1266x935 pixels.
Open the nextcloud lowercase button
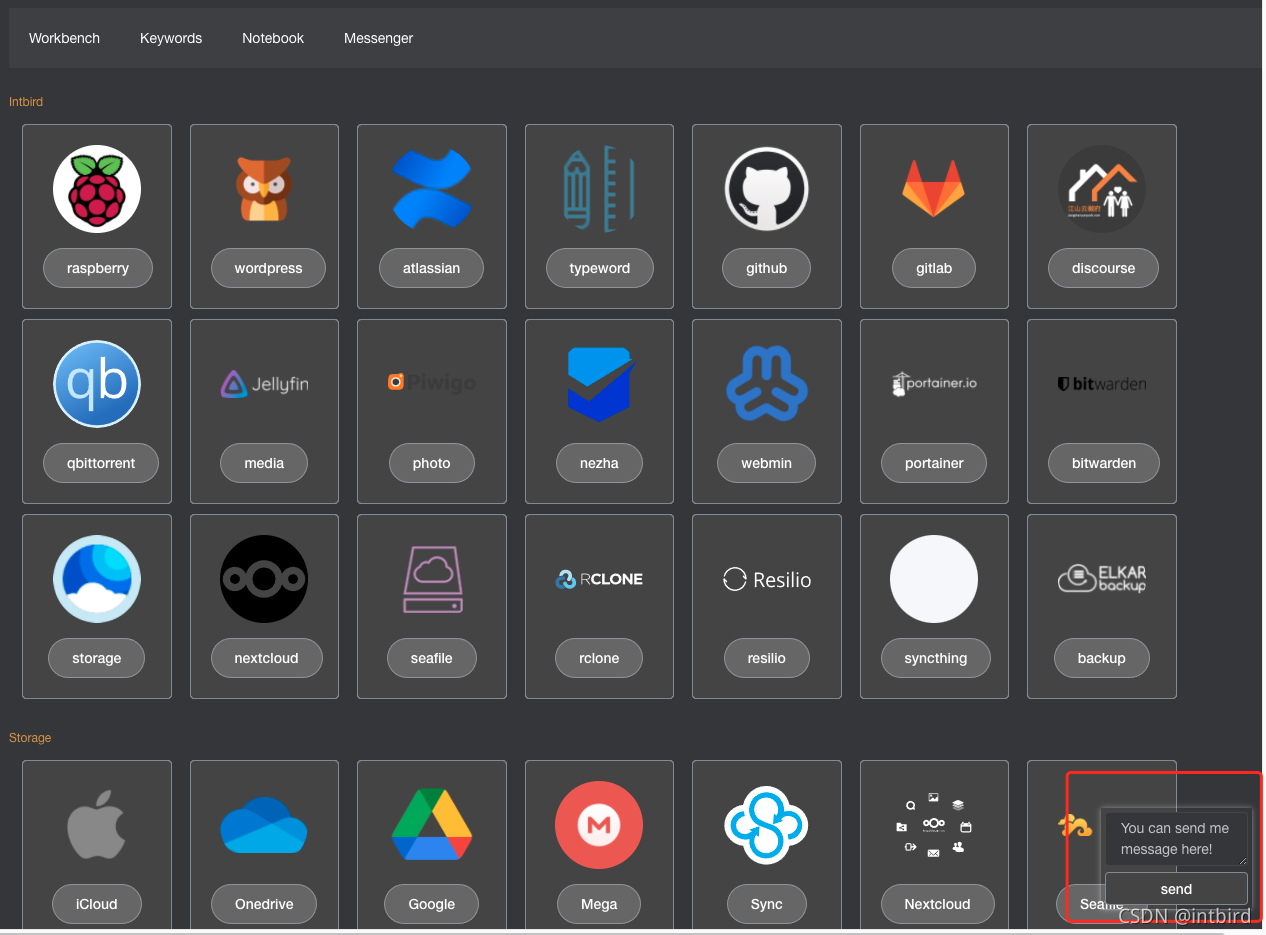(266, 658)
